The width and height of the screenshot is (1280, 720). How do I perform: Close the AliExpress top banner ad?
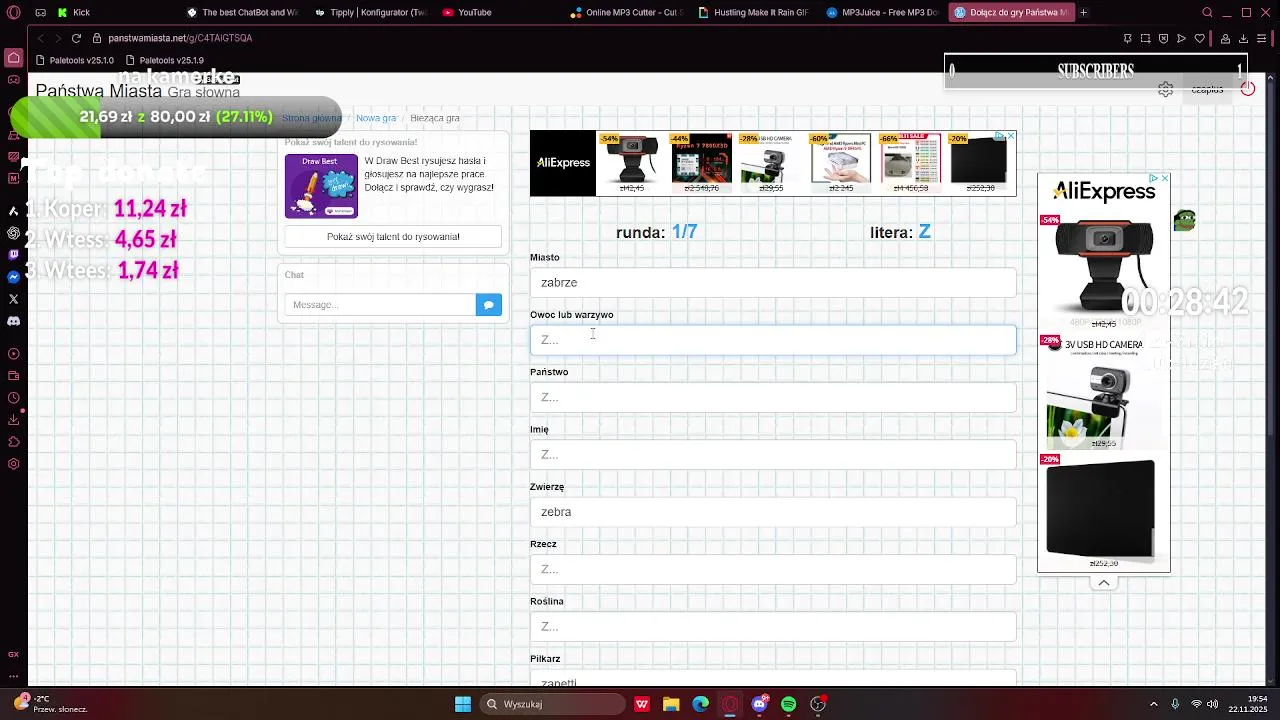(x=1010, y=136)
